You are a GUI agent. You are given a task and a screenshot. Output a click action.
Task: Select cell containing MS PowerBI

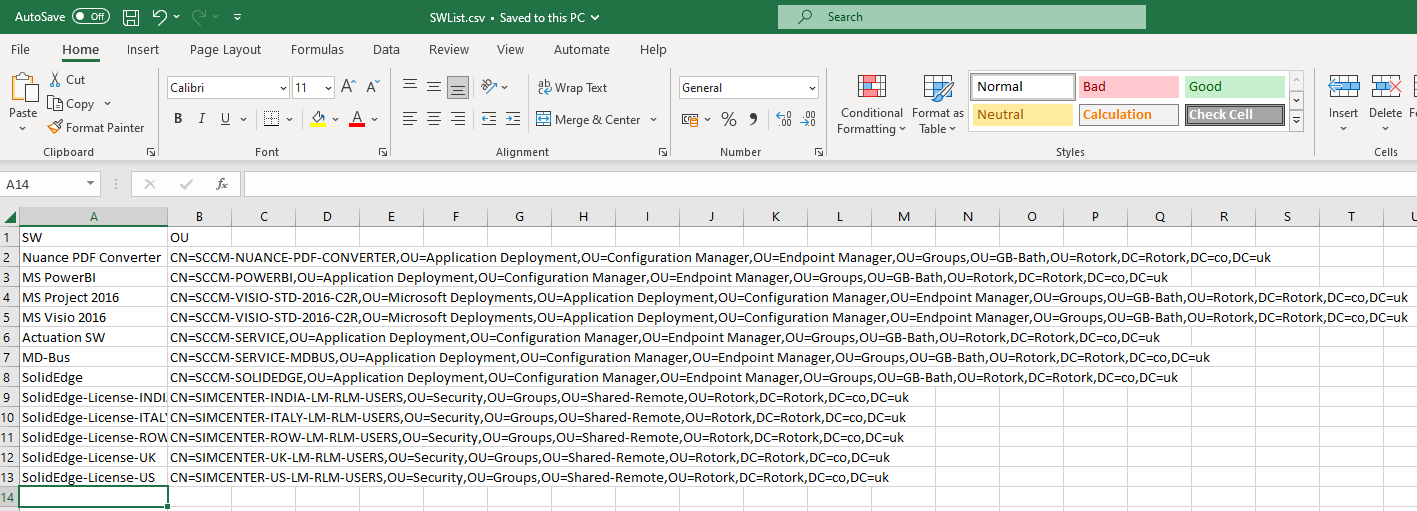coord(93,277)
